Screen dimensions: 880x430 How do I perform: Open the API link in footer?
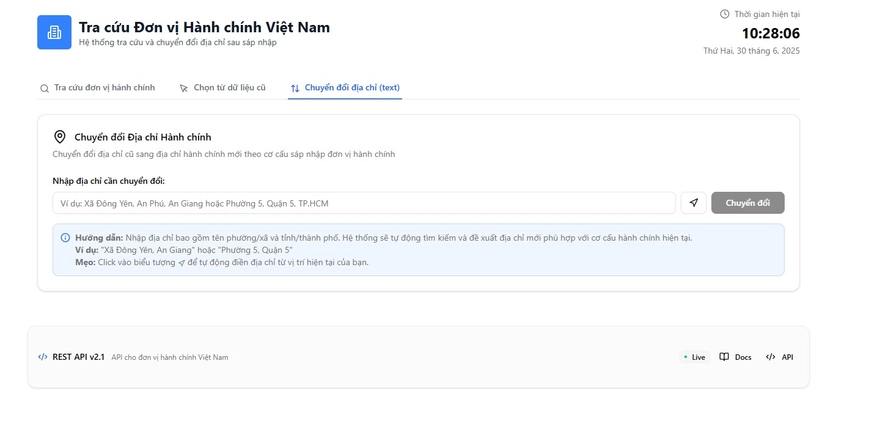pos(787,357)
